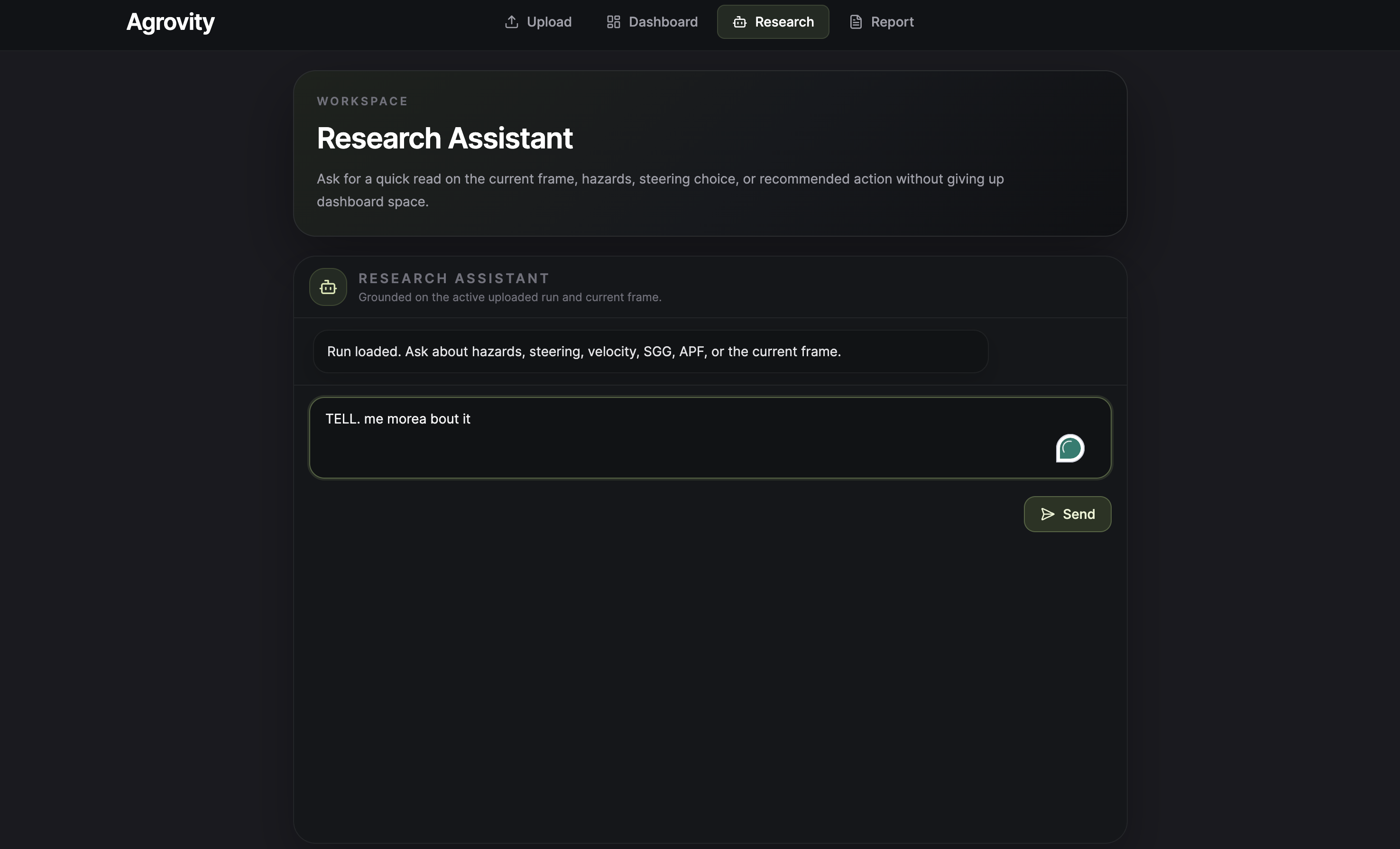Click the 'Grounded on the active uploaded run' subtitle
Viewport: 1400px width, 849px height.
pyautogui.click(x=510, y=297)
